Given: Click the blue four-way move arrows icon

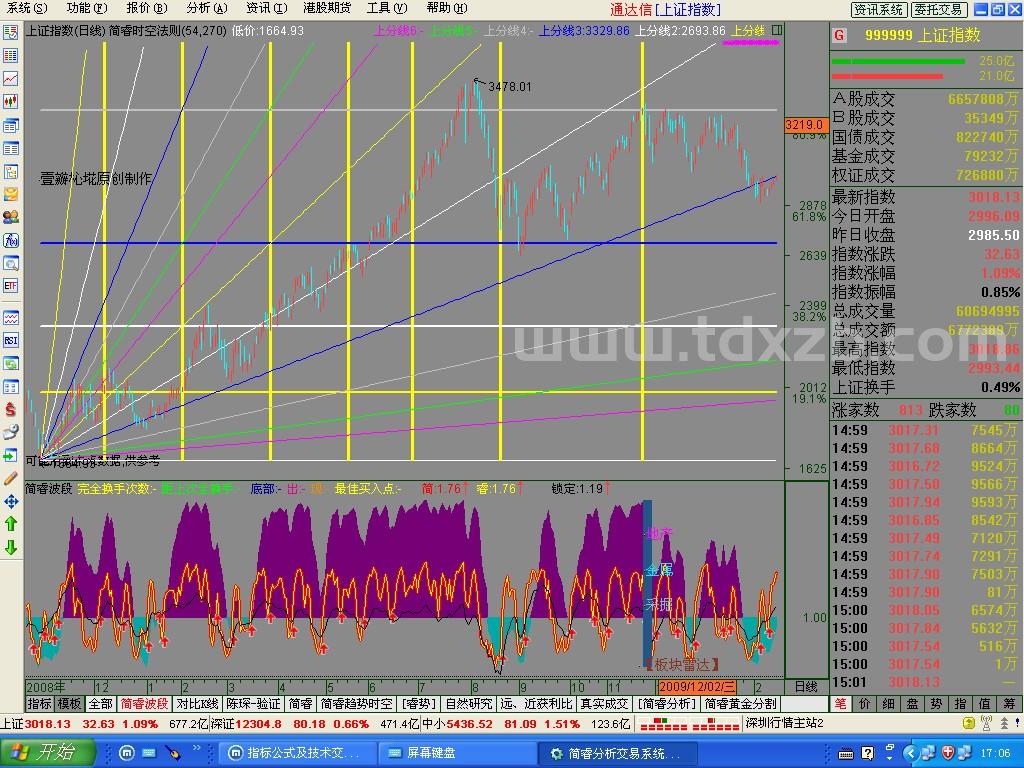Looking at the screenshot, I should [x=10, y=502].
